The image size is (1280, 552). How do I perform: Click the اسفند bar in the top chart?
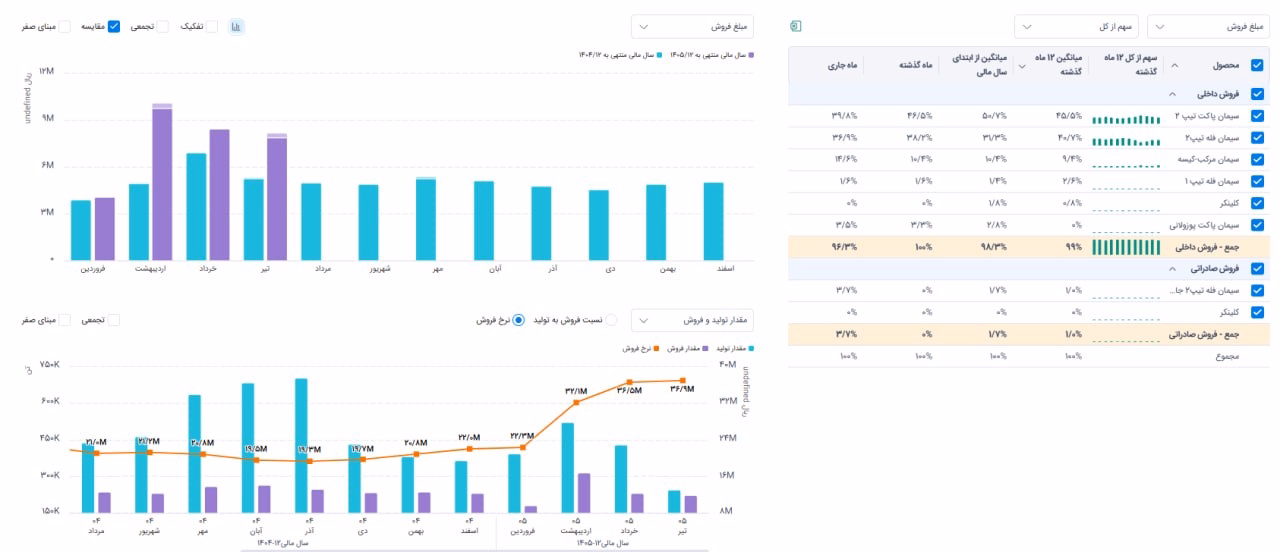[x=713, y=220]
